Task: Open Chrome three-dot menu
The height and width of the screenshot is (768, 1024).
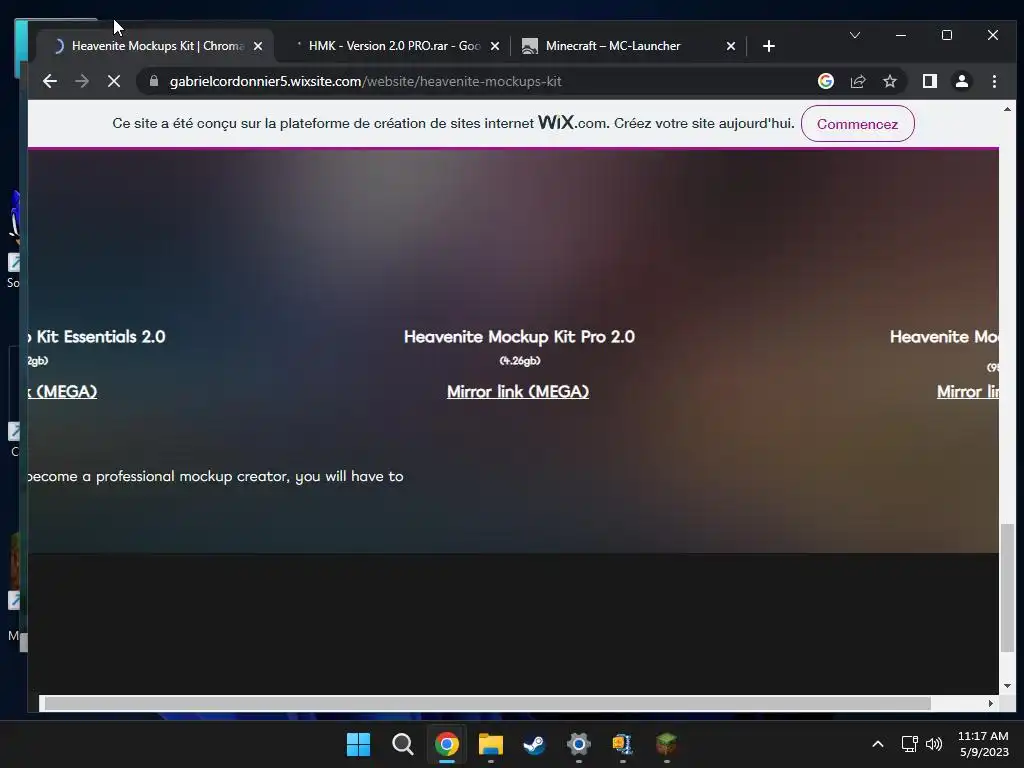Action: [994, 81]
